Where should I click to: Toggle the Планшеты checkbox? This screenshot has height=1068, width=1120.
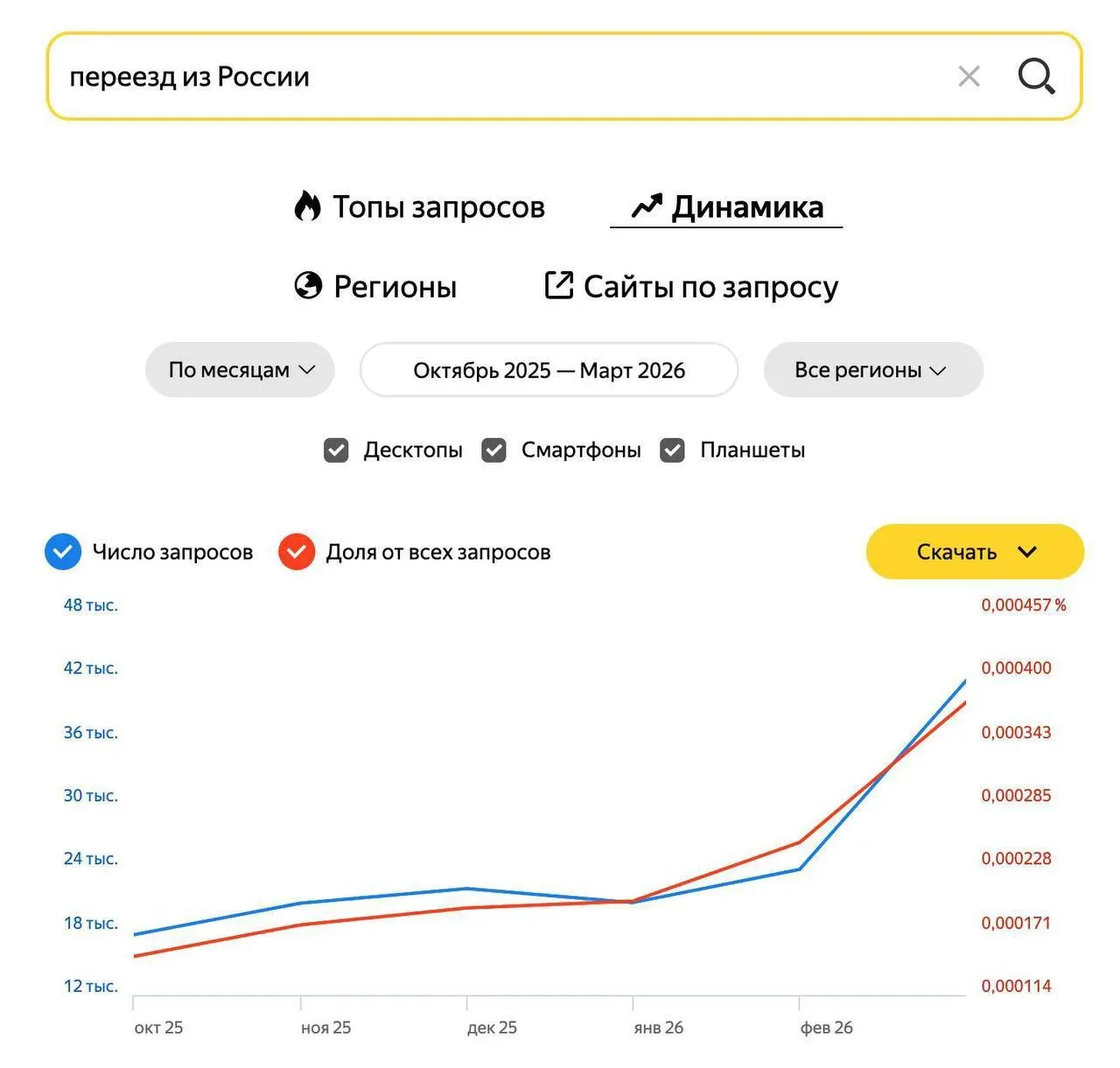tap(672, 450)
